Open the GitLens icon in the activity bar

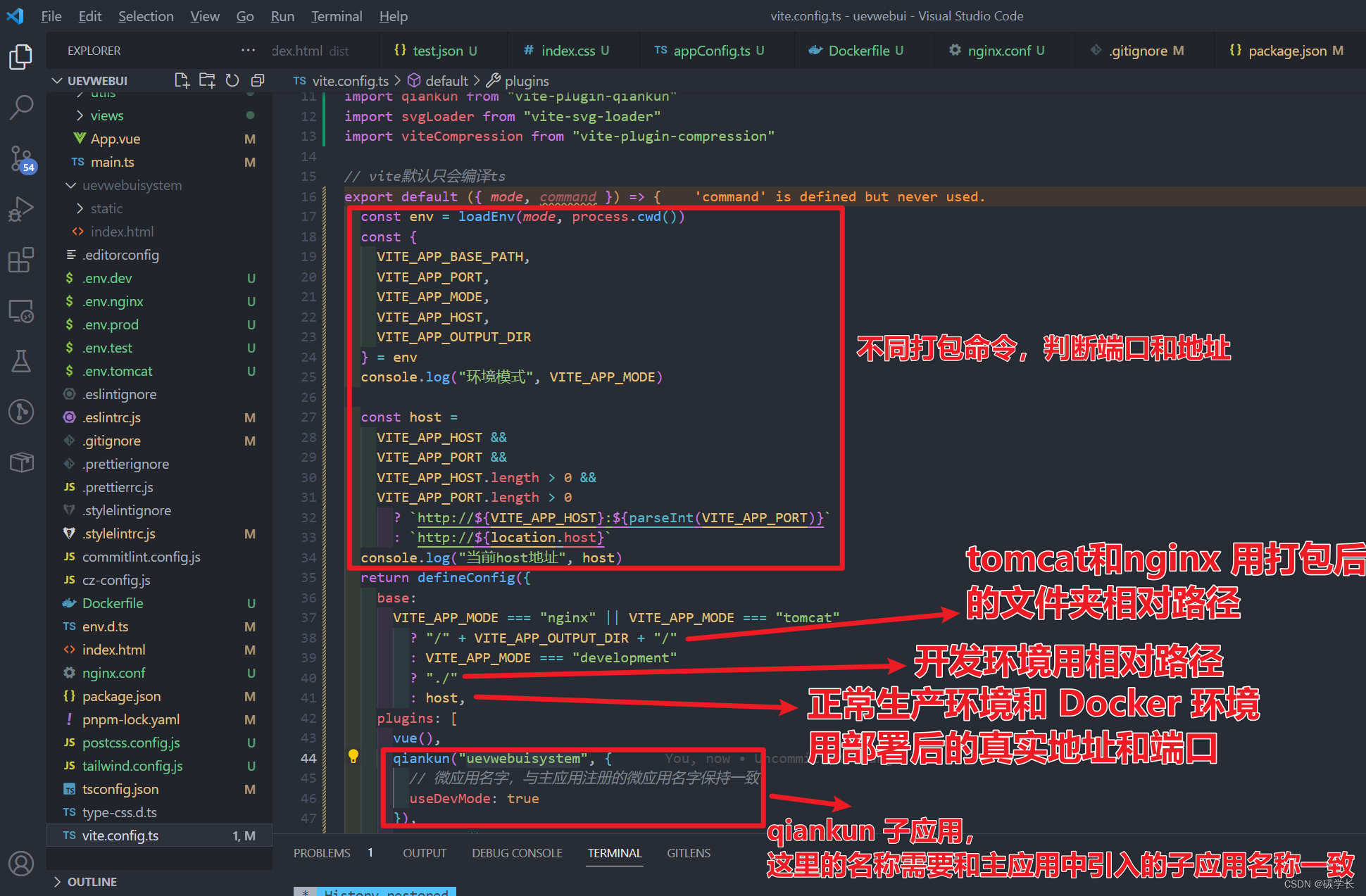21,412
